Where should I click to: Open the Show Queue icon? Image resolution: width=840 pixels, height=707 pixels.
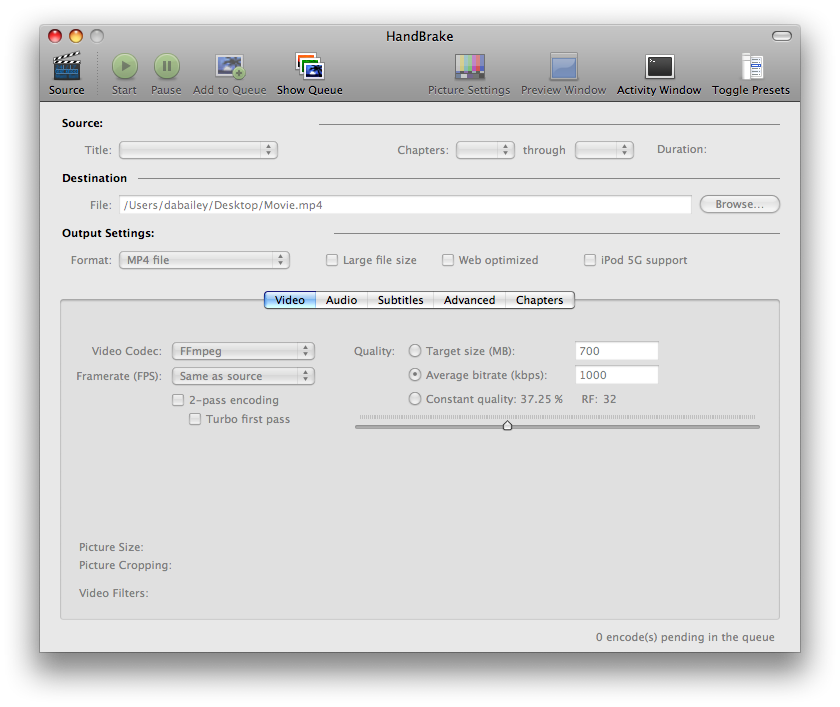point(310,66)
